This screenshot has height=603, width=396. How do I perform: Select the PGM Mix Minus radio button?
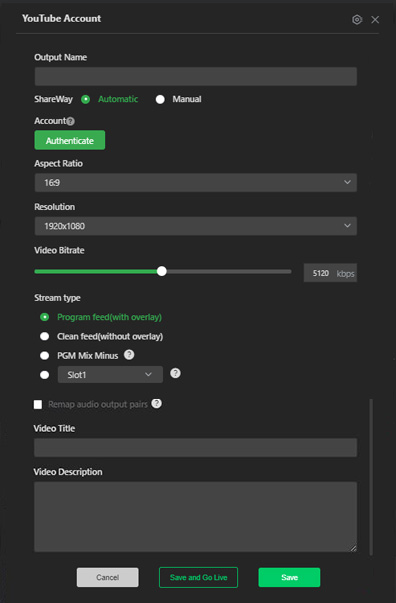[x=45, y=356]
